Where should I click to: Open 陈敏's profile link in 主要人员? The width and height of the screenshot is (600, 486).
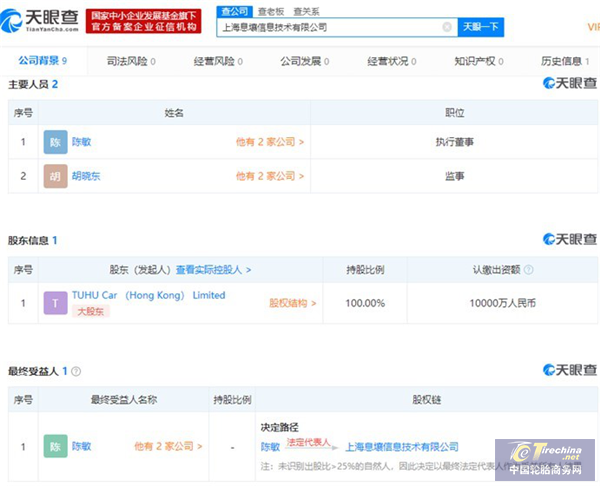(82, 142)
